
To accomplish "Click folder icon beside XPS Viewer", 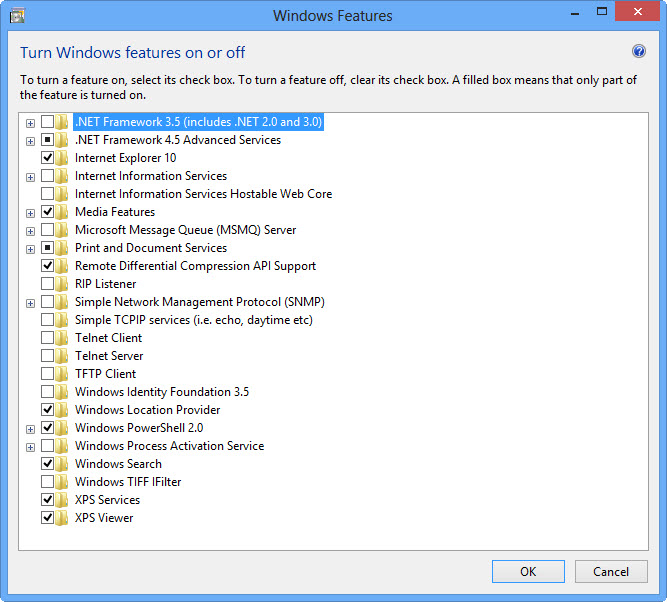I will click(62, 518).
